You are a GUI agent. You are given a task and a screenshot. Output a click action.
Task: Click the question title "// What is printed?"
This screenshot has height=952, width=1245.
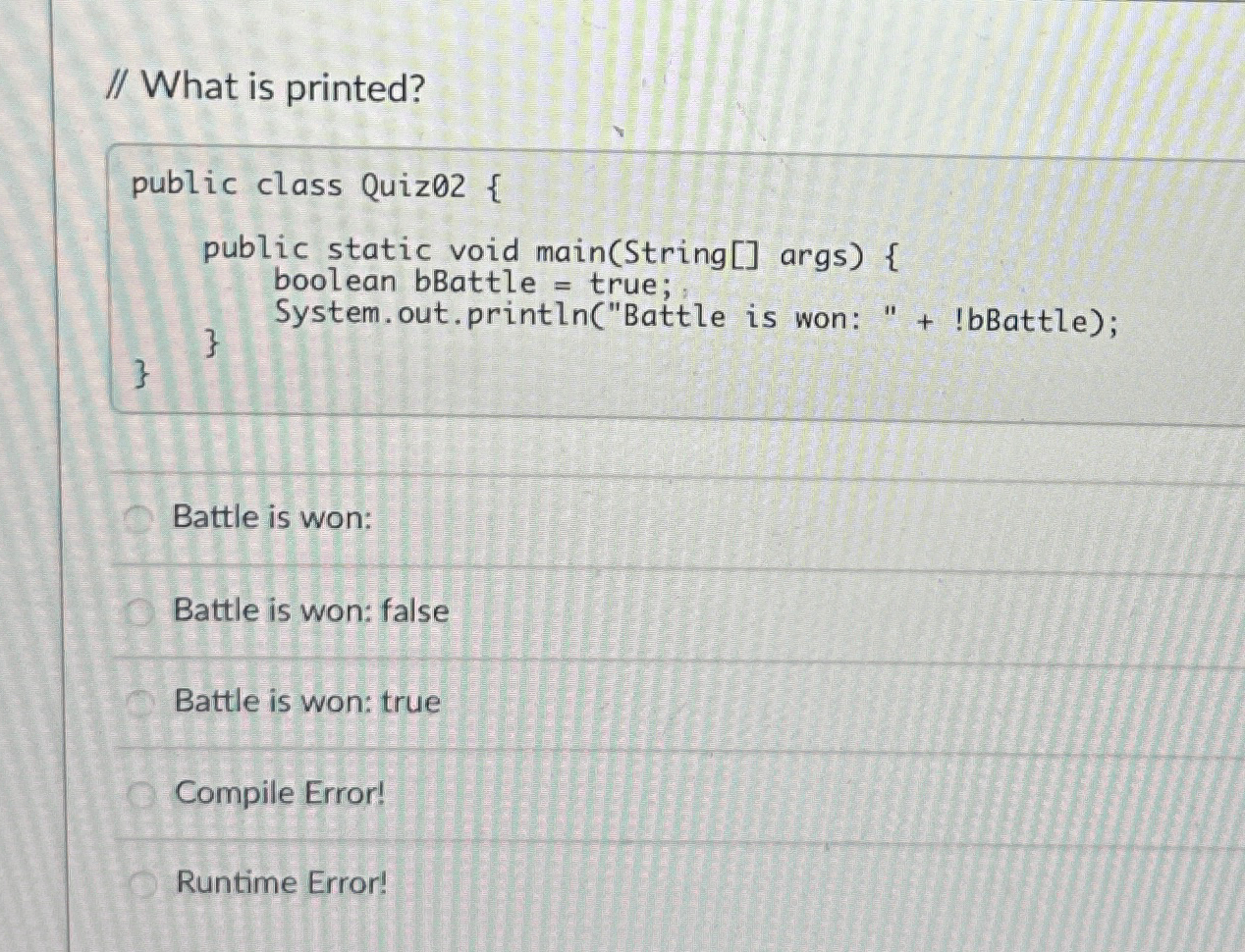pos(266,88)
